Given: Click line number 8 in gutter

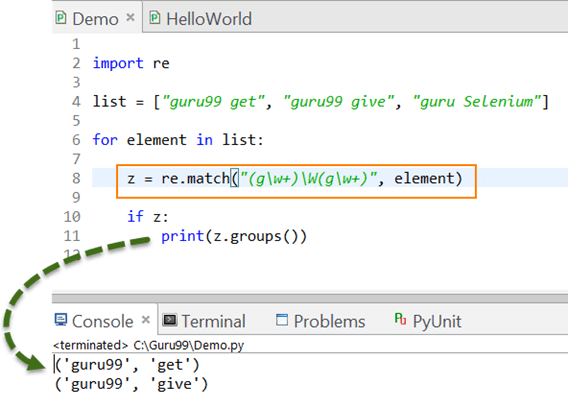Looking at the screenshot, I should pyautogui.click(x=76, y=178).
